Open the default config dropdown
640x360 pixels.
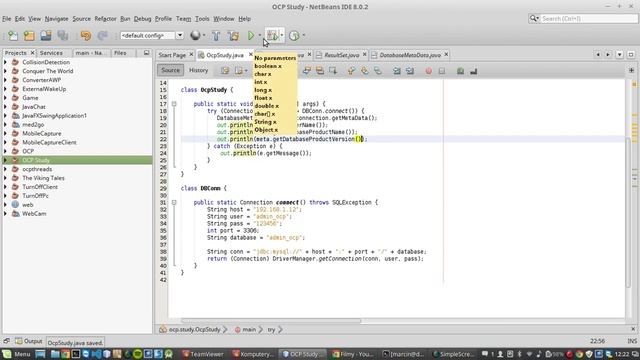[180, 36]
